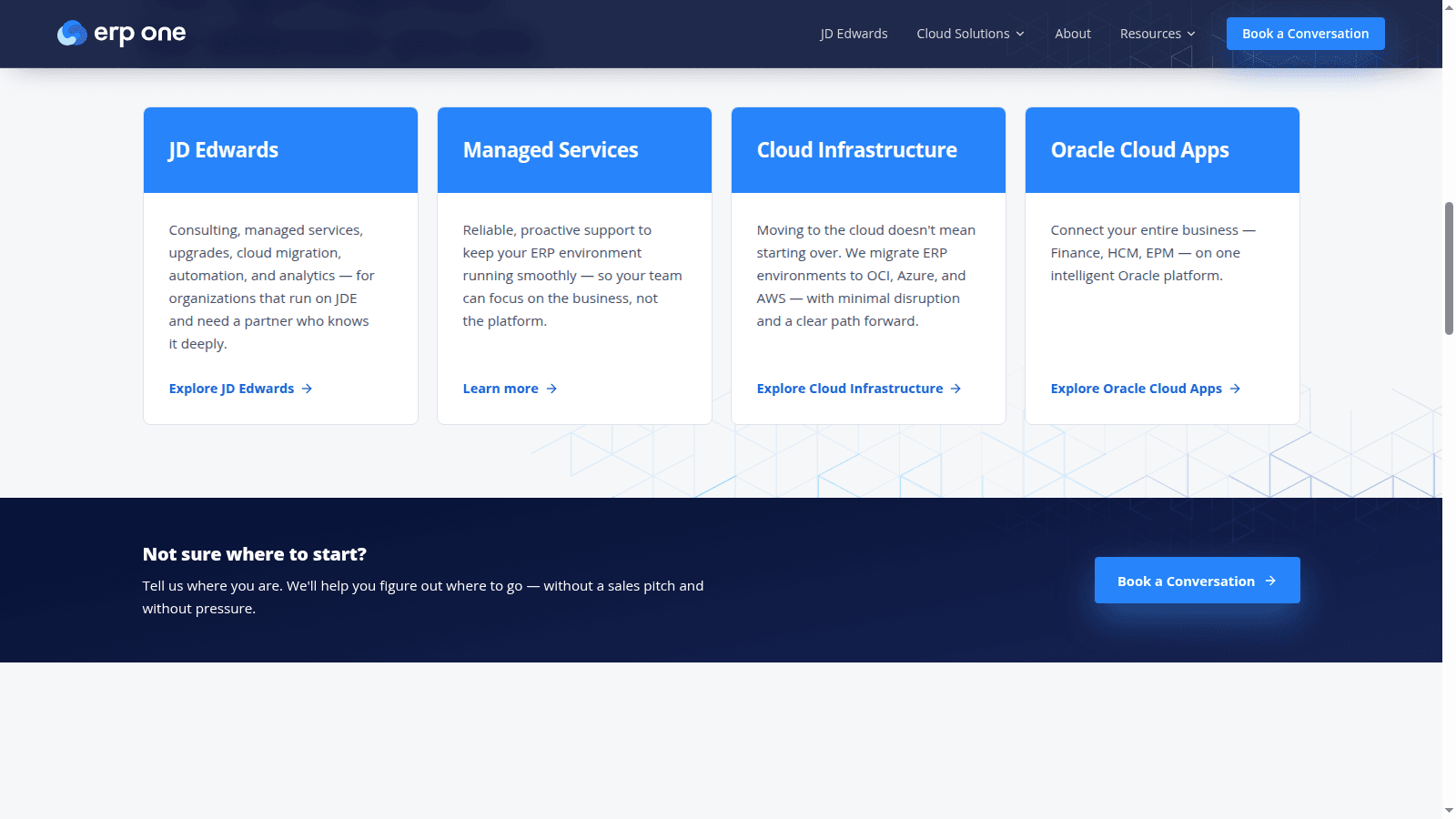The width and height of the screenshot is (1456, 819).
Task: Click Book a Conversation in header
Action: point(1305,34)
